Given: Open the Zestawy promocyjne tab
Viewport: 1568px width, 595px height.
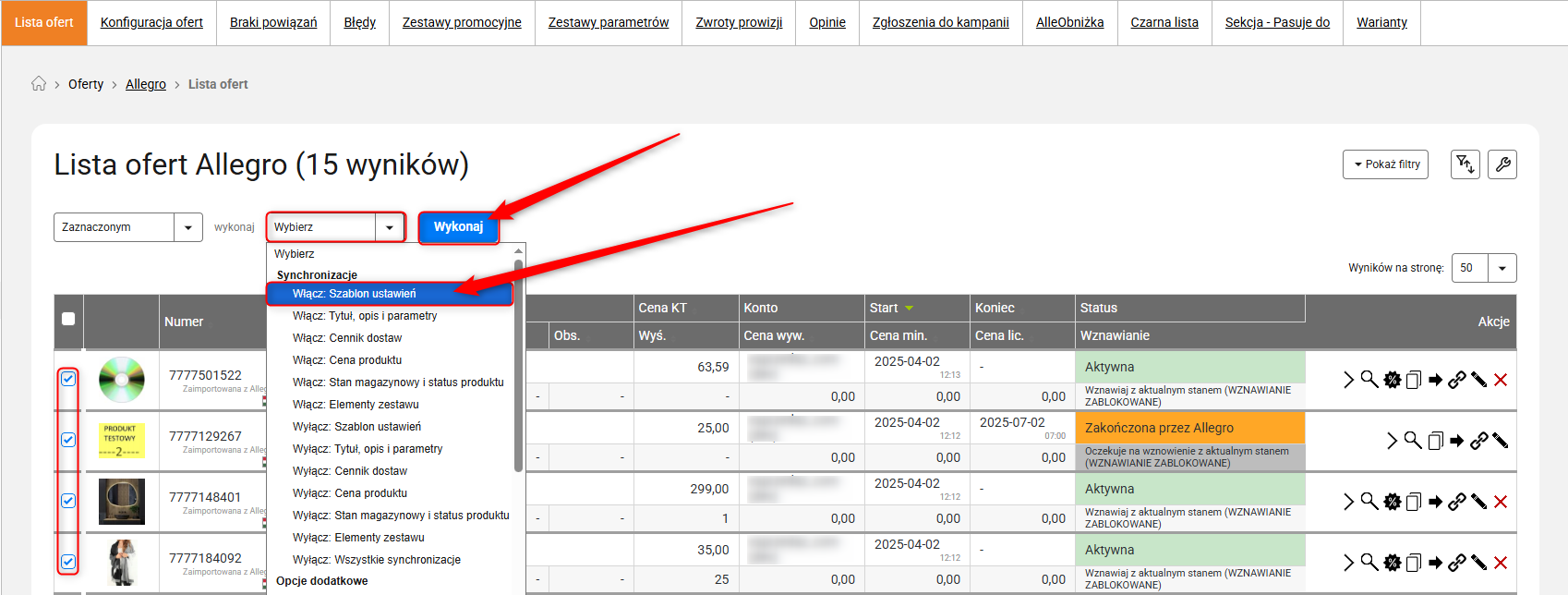Looking at the screenshot, I should point(462,22).
